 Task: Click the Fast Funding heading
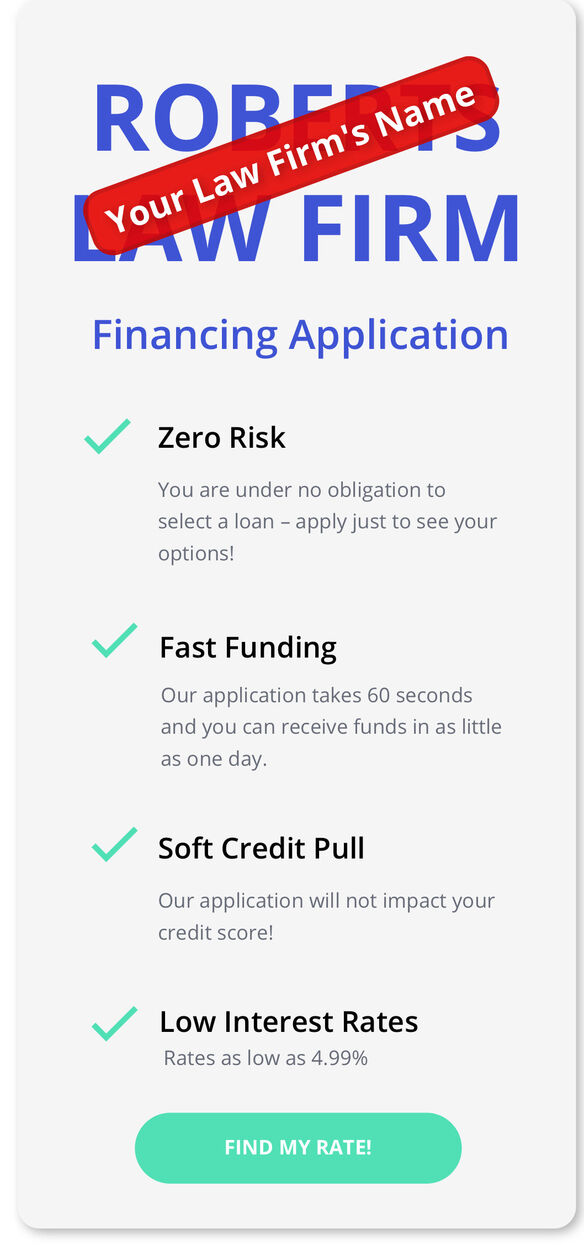tap(247, 647)
